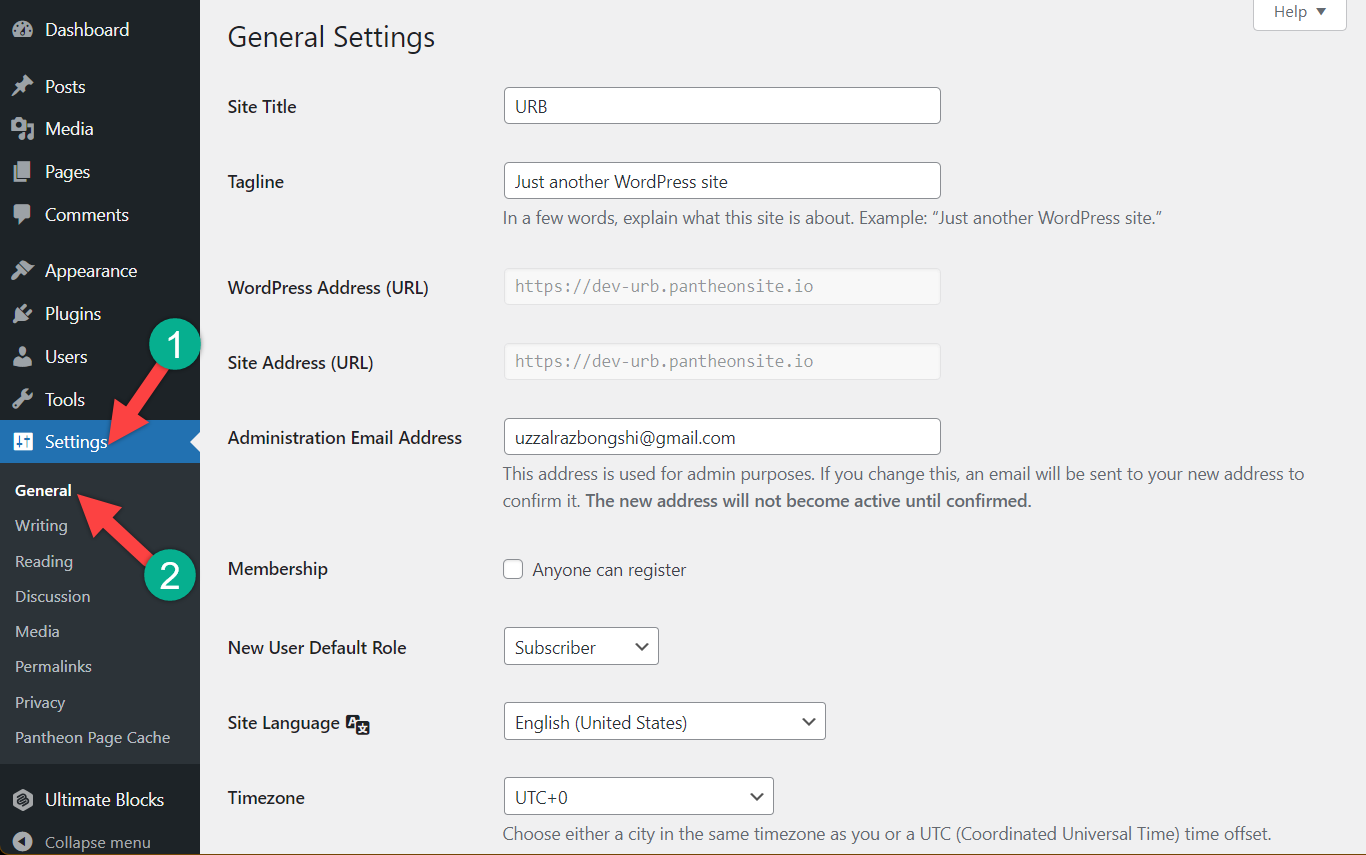The height and width of the screenshot is (855, 1366).
Task: Select the Posts pin icon
Action: 22,86
